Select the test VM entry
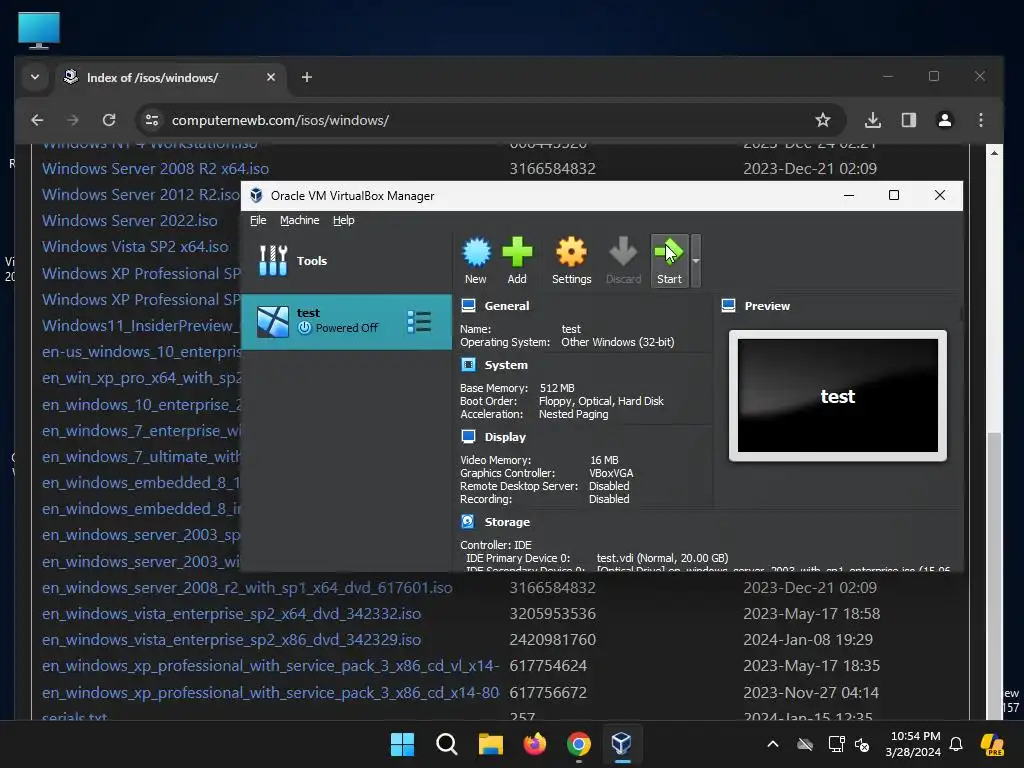Screen dimensions: 1024x768 (x=346, y=321)
